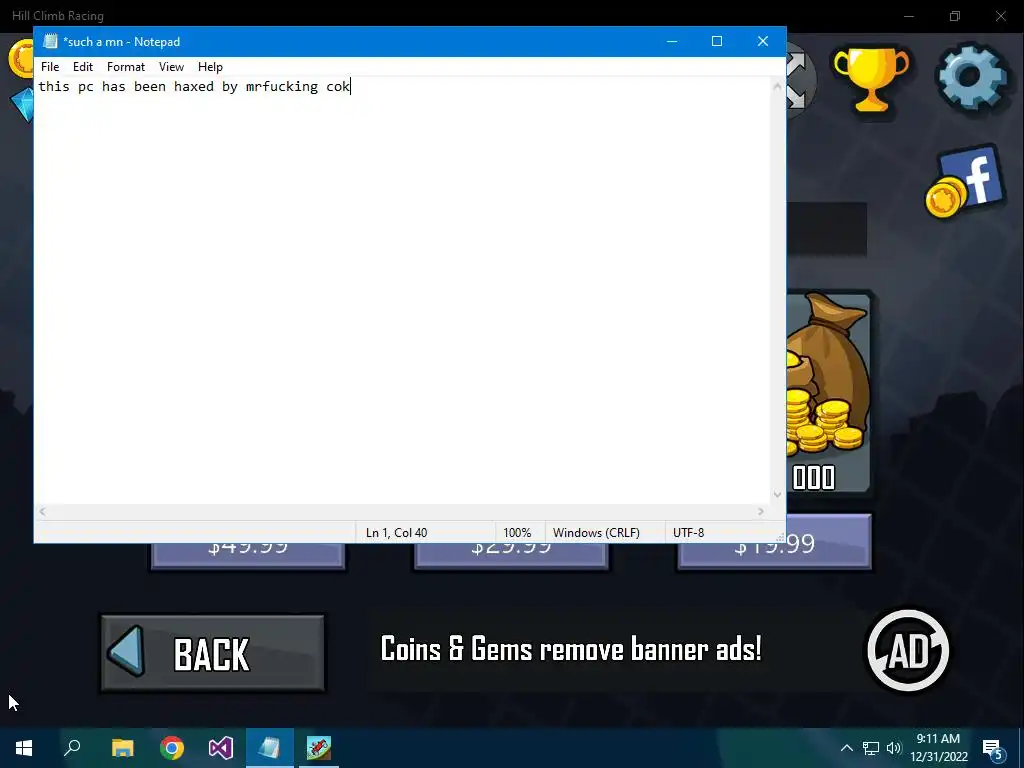Screen dimensions: 1024x768
Task: Open the Help menu in Notepad
Action: tap(210, 67)
